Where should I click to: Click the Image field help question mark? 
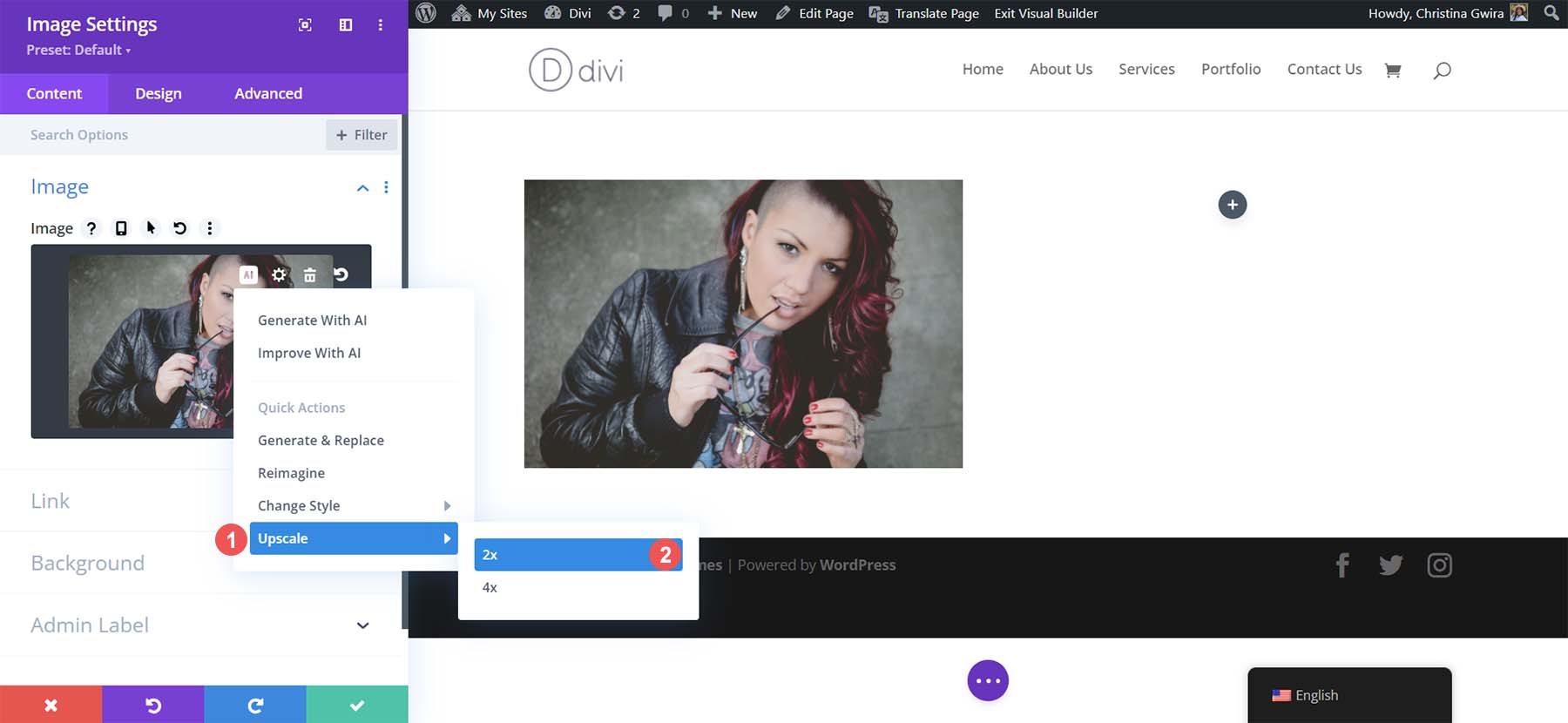(x=91, y=228)
